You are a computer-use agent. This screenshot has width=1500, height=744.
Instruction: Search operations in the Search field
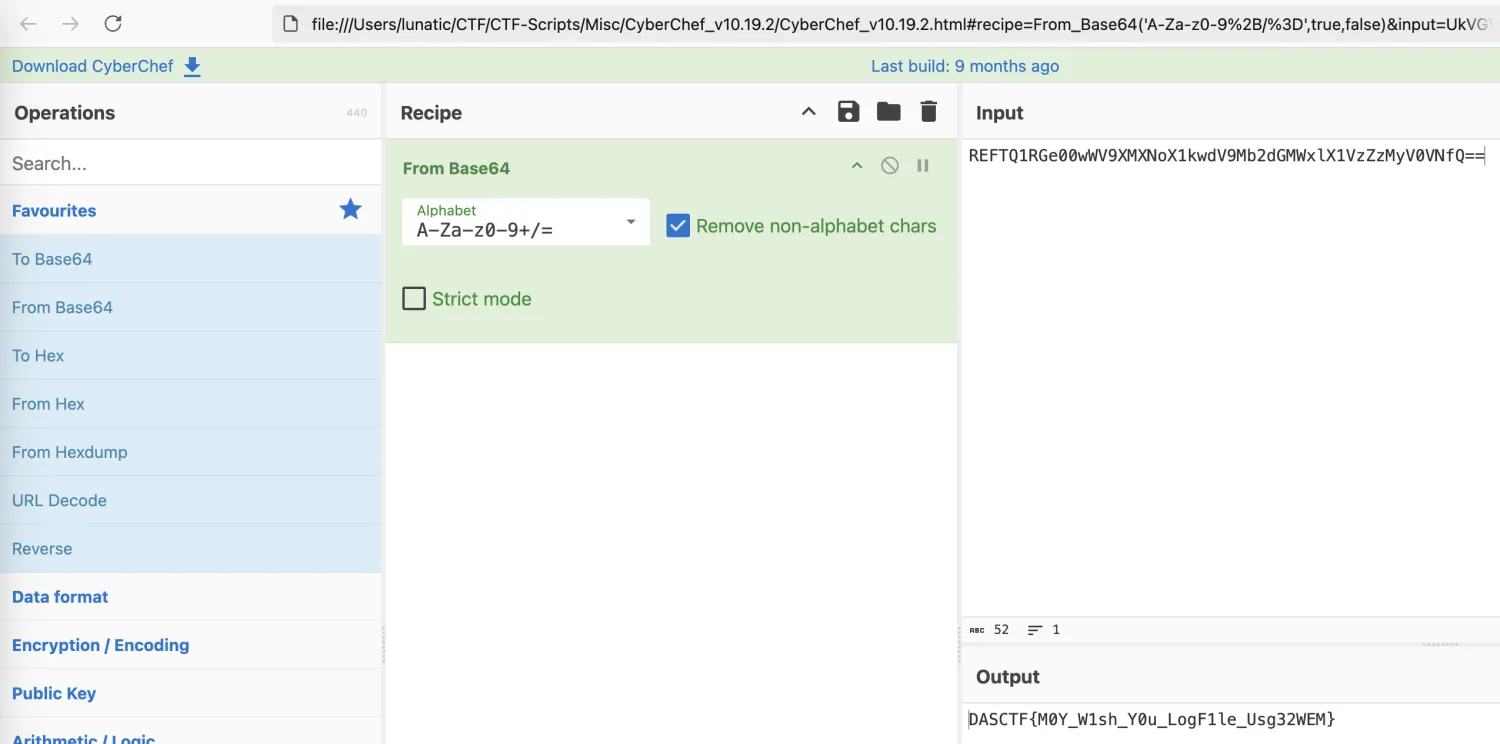pos(190,163)
